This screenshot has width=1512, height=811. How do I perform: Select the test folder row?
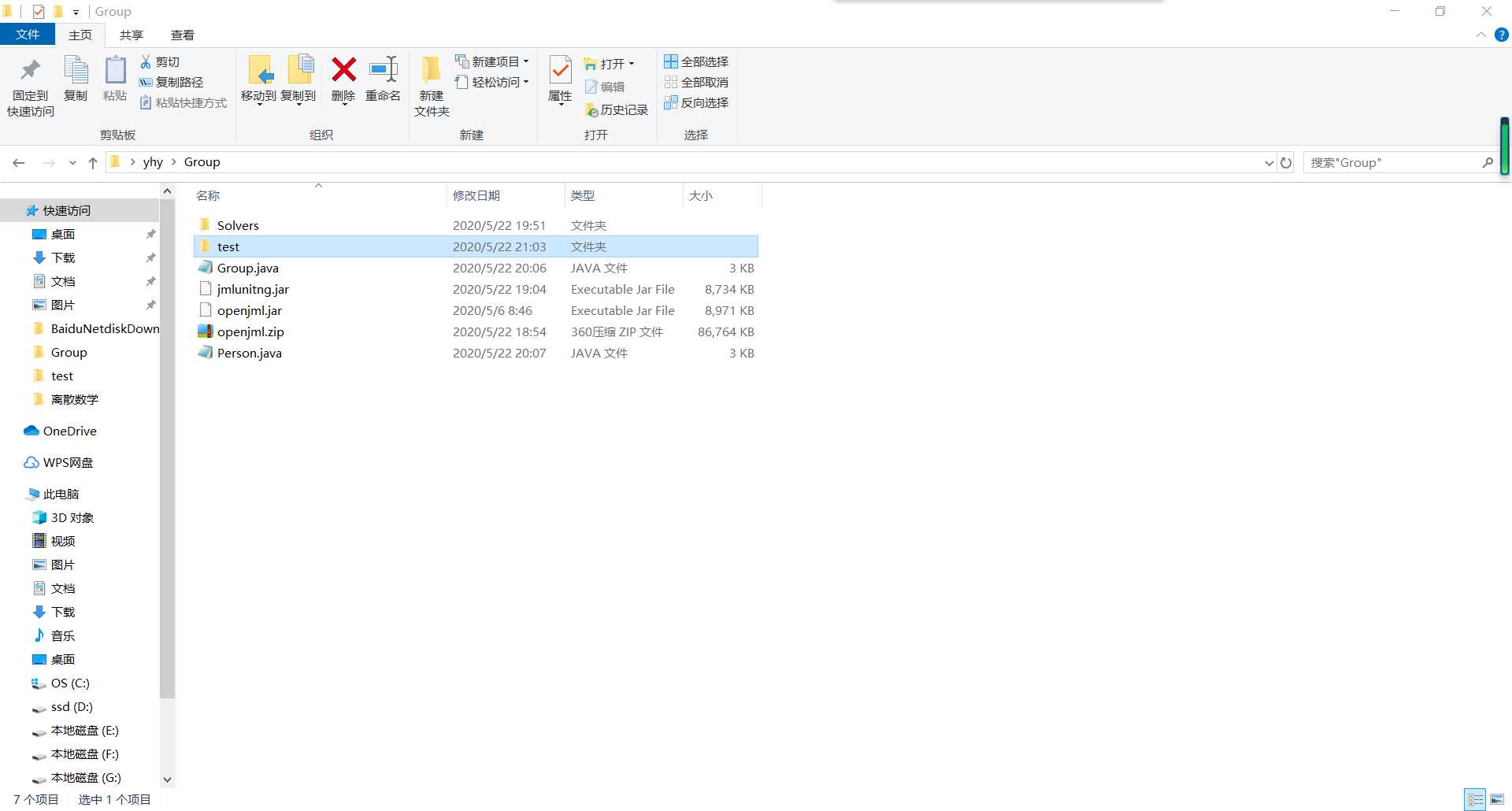coord(476,246)
